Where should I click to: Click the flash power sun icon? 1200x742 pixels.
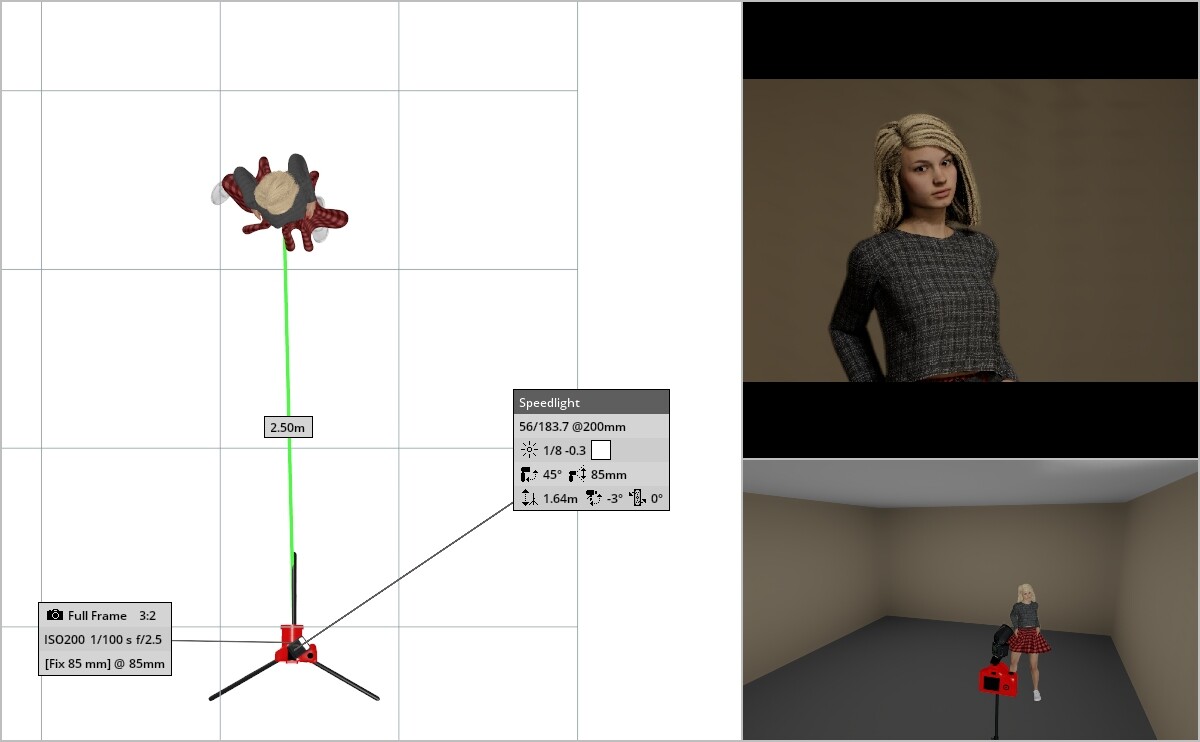pyautogui.click(x=529, y=450)
